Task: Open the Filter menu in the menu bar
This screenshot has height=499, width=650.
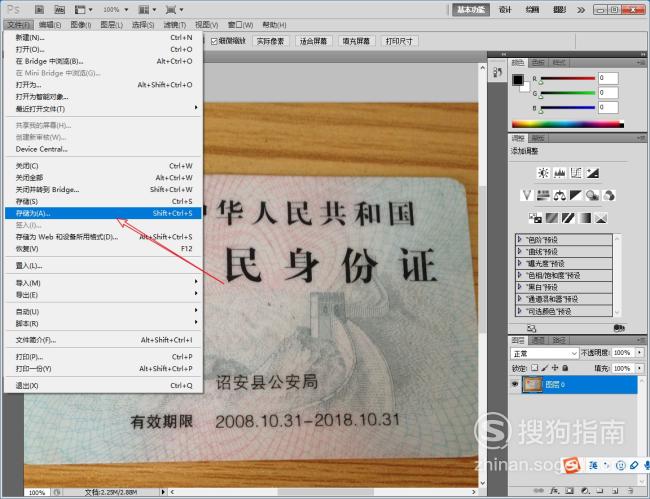Action: click(175, 25)
